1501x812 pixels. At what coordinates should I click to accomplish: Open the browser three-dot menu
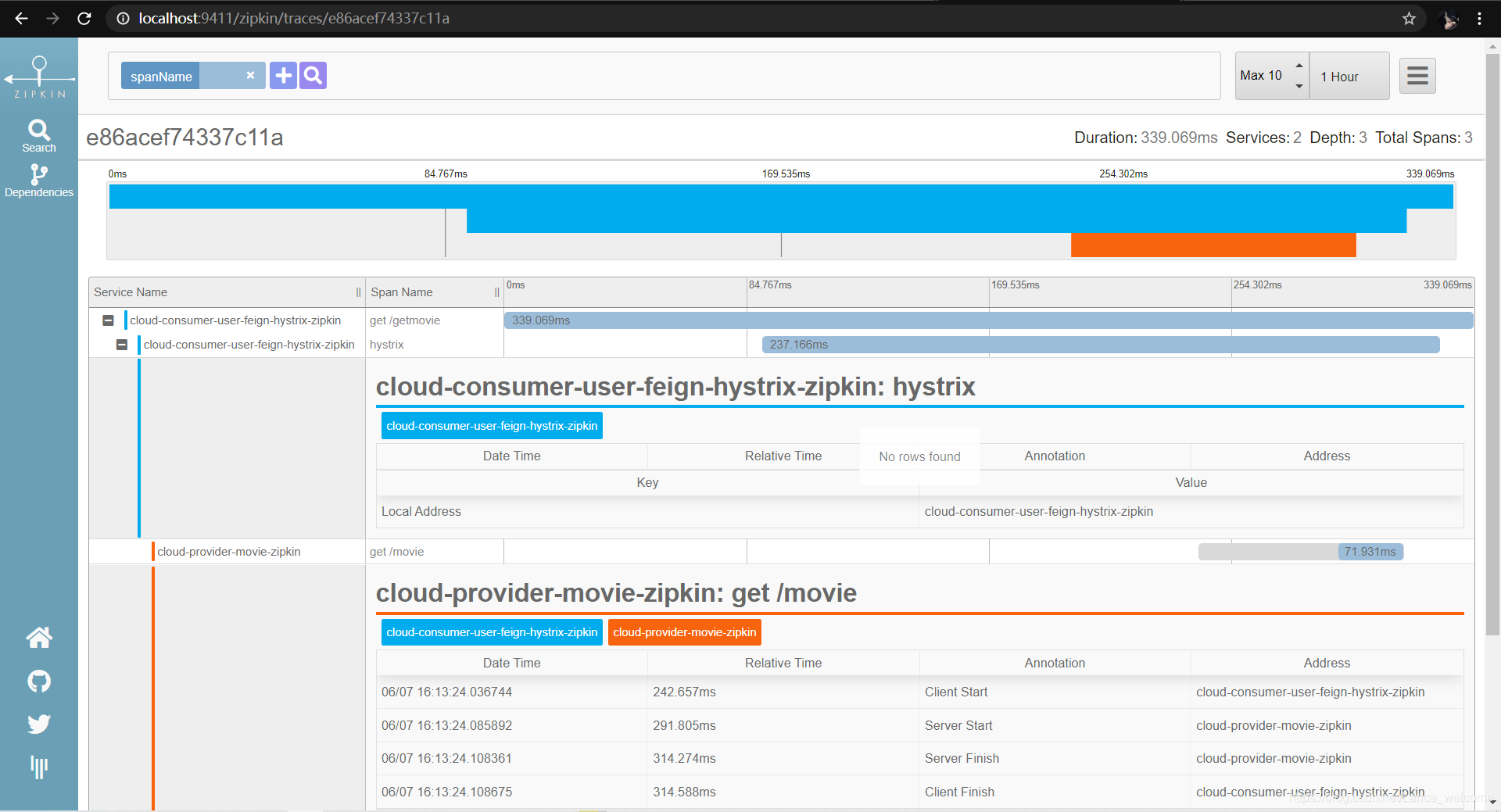[x=1479, y=19]
